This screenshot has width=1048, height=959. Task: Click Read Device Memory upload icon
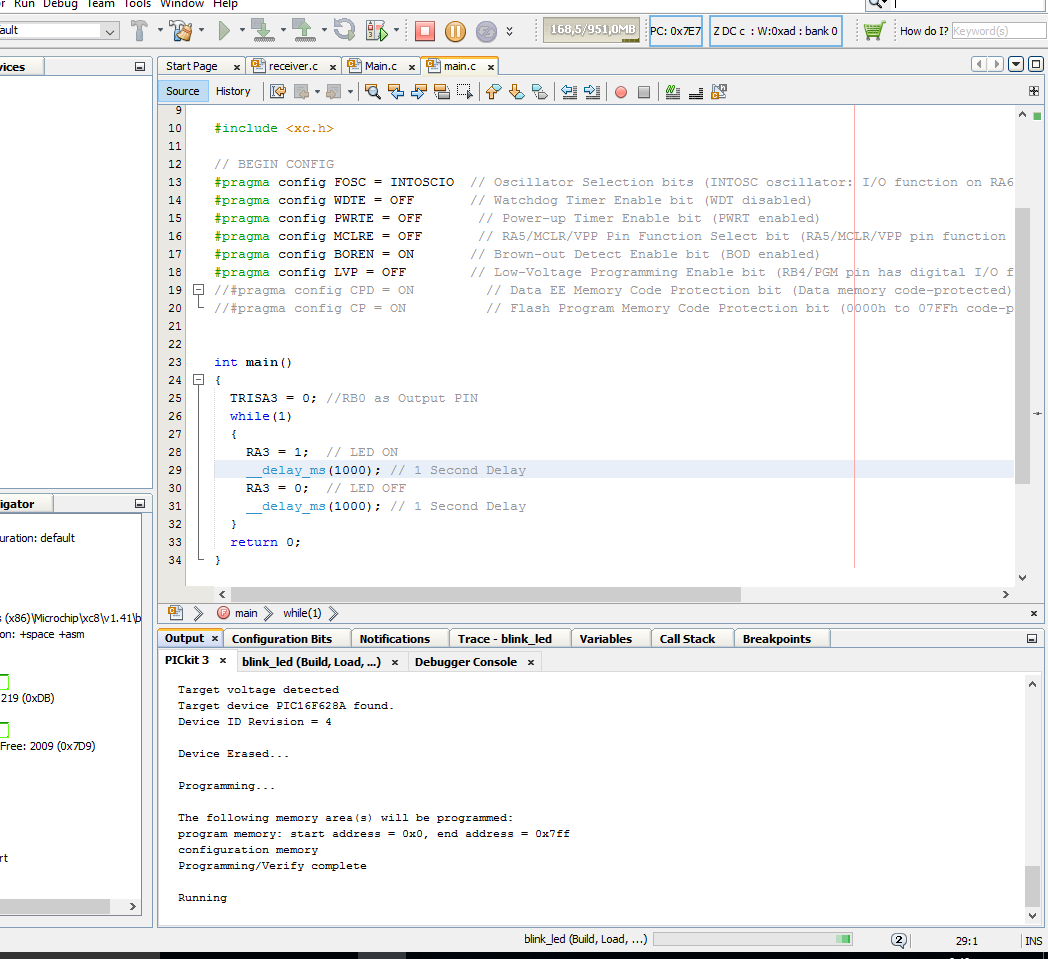(x=304, y=31)
